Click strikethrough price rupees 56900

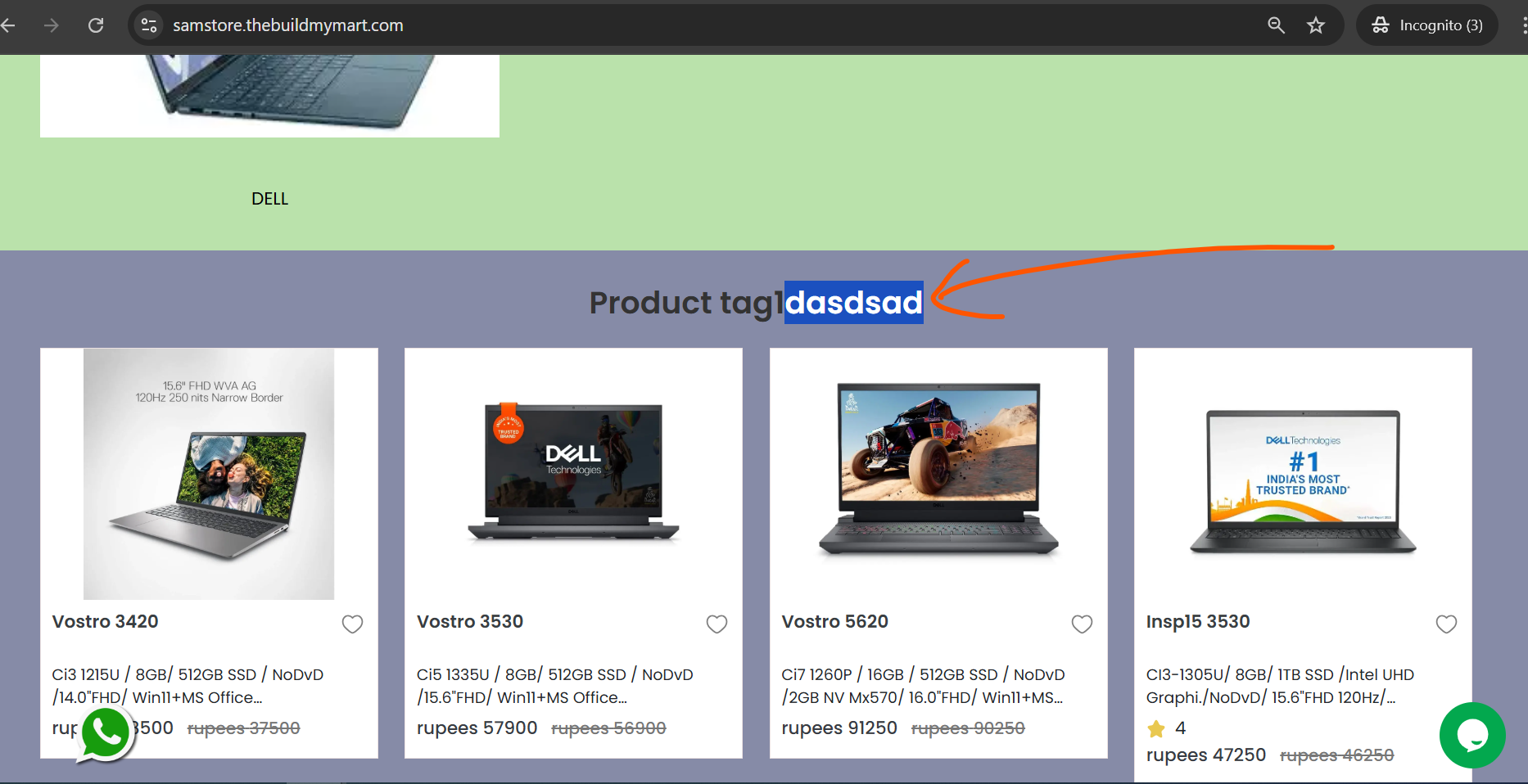point(608,728)
